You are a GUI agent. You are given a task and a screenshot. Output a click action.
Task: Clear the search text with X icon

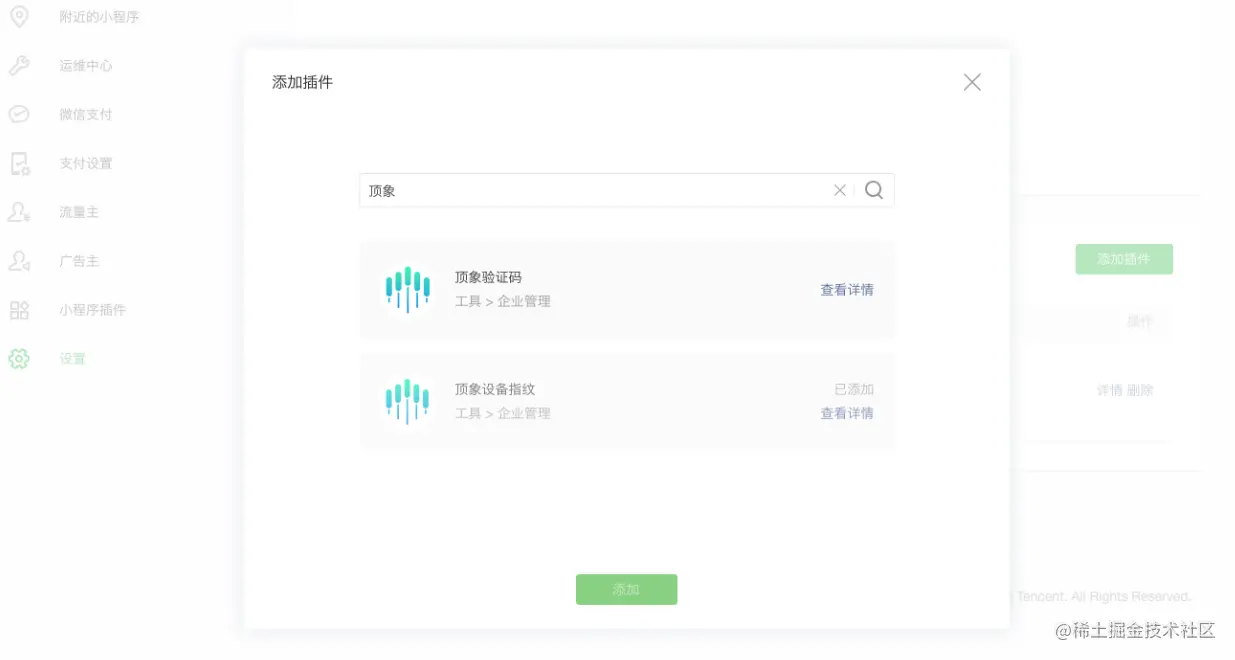click(840, 190)
